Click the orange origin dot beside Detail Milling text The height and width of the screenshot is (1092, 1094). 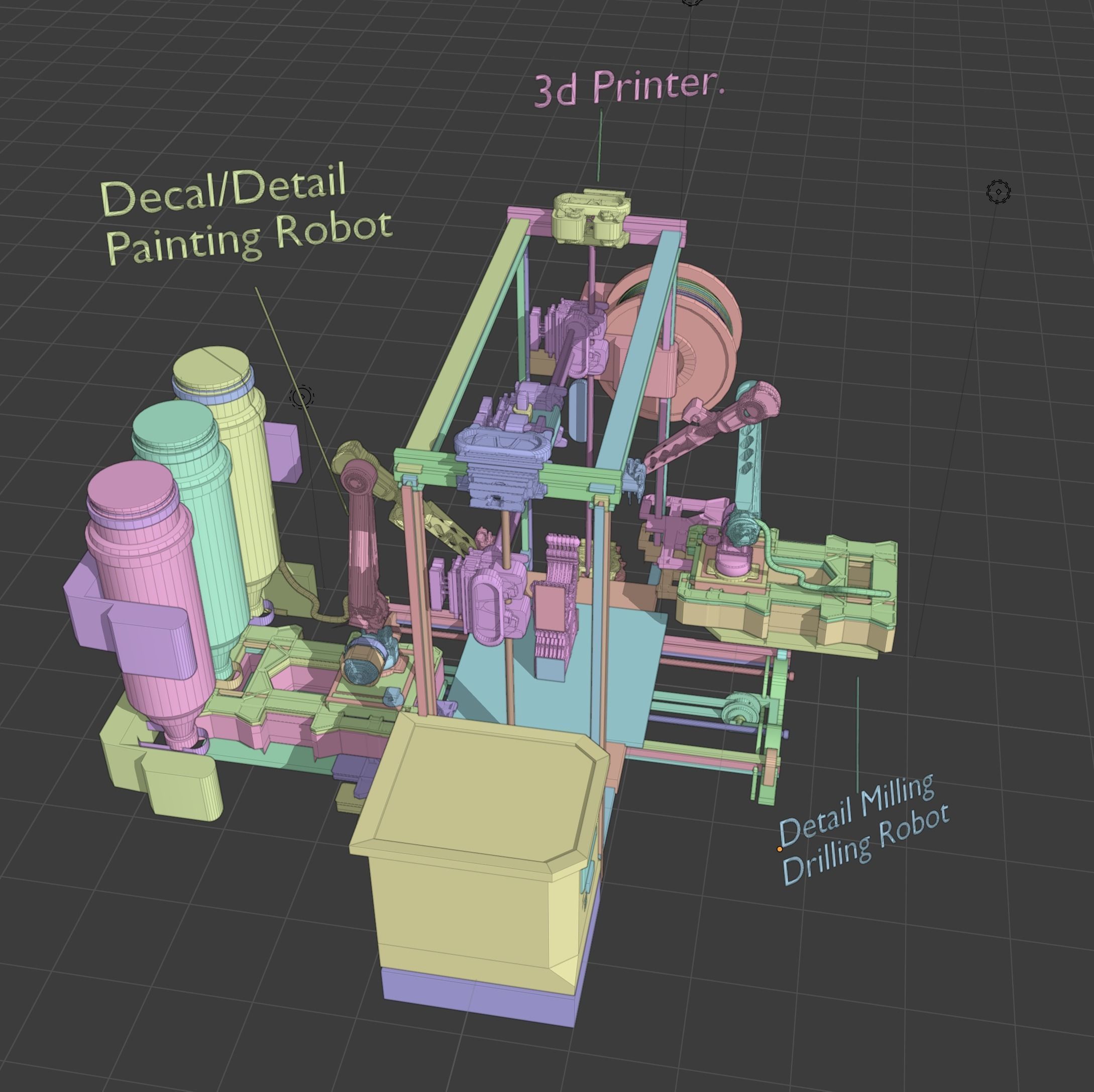coord(780,849)
